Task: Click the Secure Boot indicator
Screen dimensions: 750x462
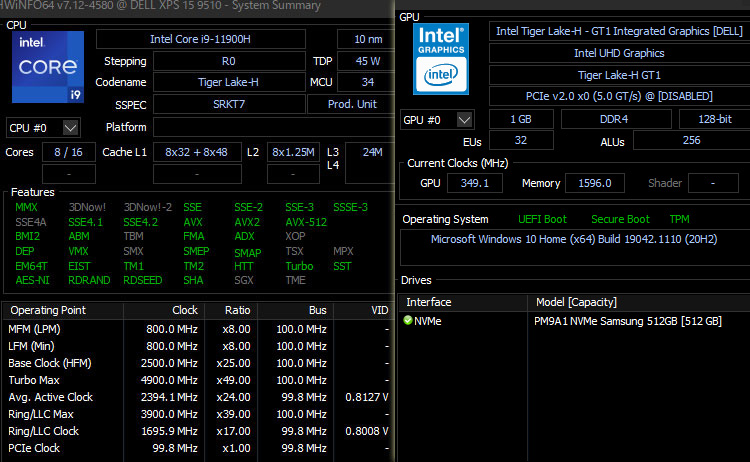Action: pyautogui.click(x=620, y=219)
